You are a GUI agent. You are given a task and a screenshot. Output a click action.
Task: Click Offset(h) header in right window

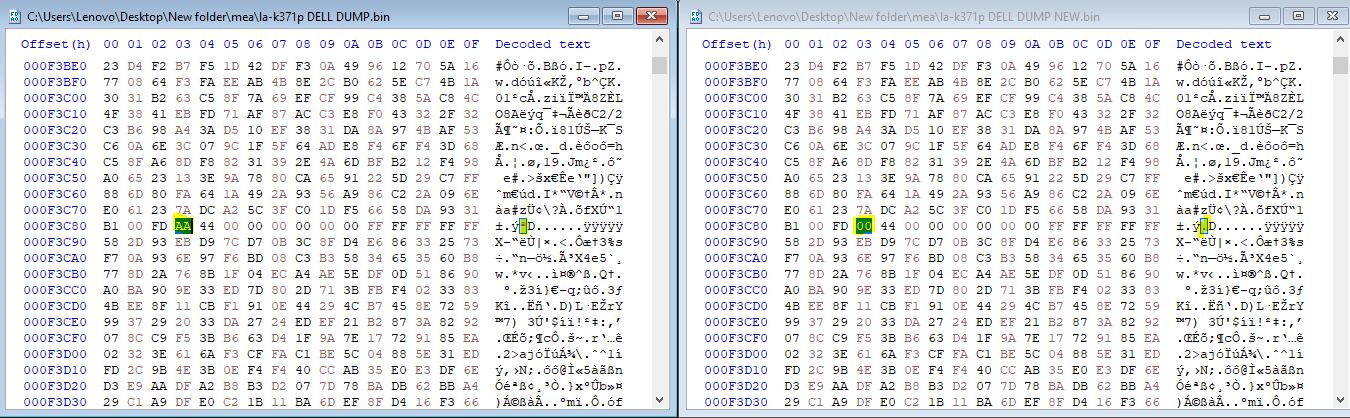click(736, 44)
